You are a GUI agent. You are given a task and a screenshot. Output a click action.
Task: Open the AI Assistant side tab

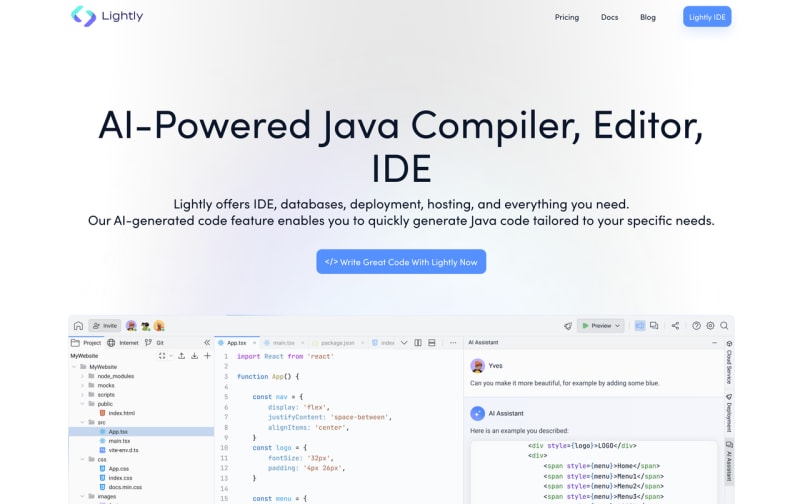pyautogui.click(x=729, y=461)
